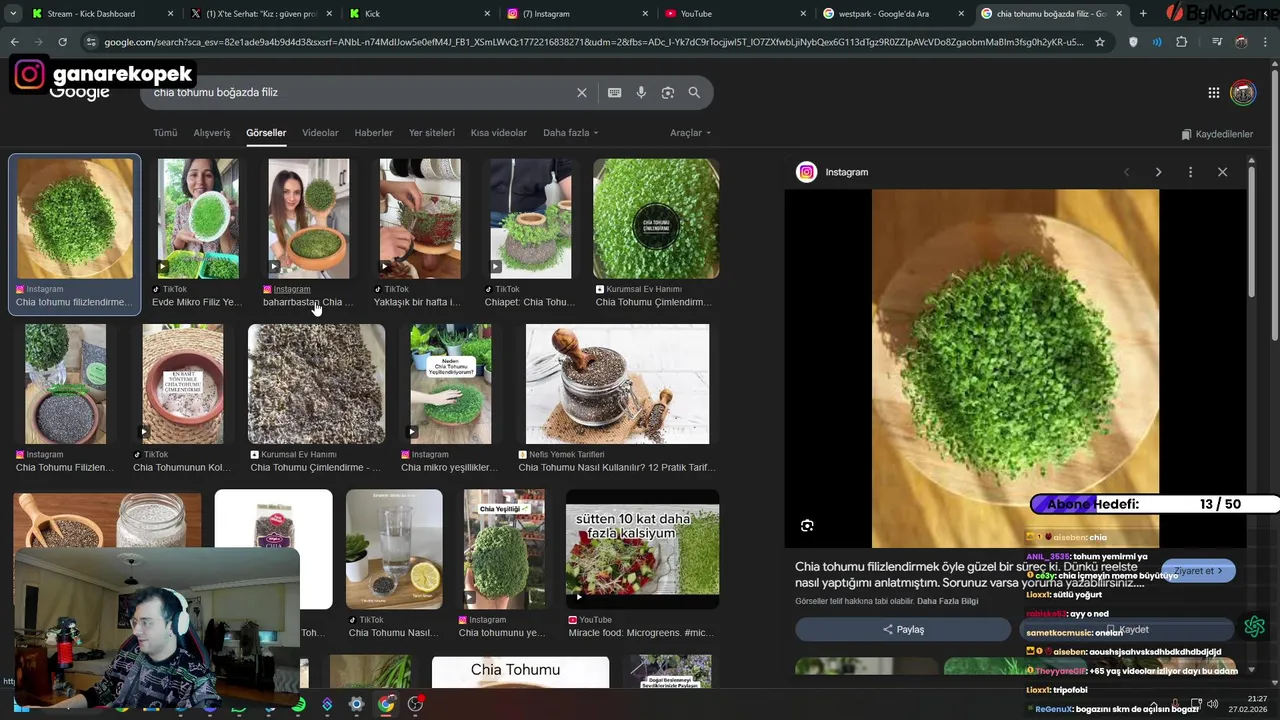Switch to the YouTube browser tab
The image size is (1280, 720).
coord(735,14)
